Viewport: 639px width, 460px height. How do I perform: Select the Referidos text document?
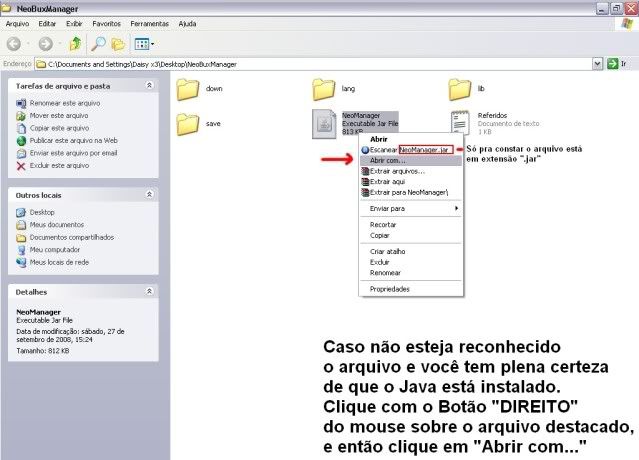(x=495, y=123)
